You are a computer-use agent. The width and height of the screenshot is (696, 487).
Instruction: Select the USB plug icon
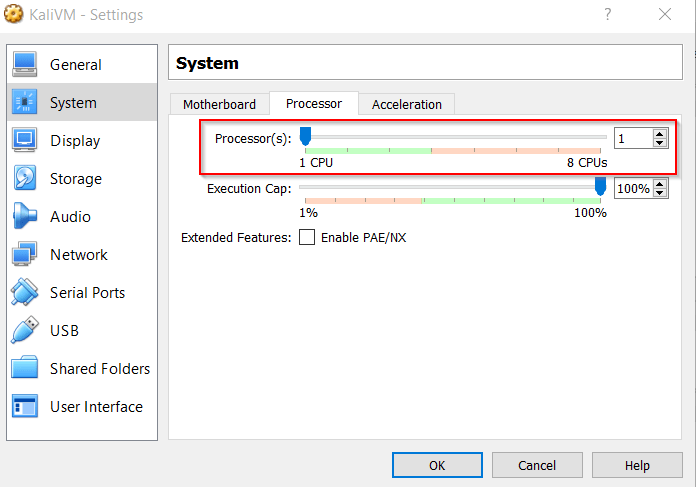click(x=25, y=331)
